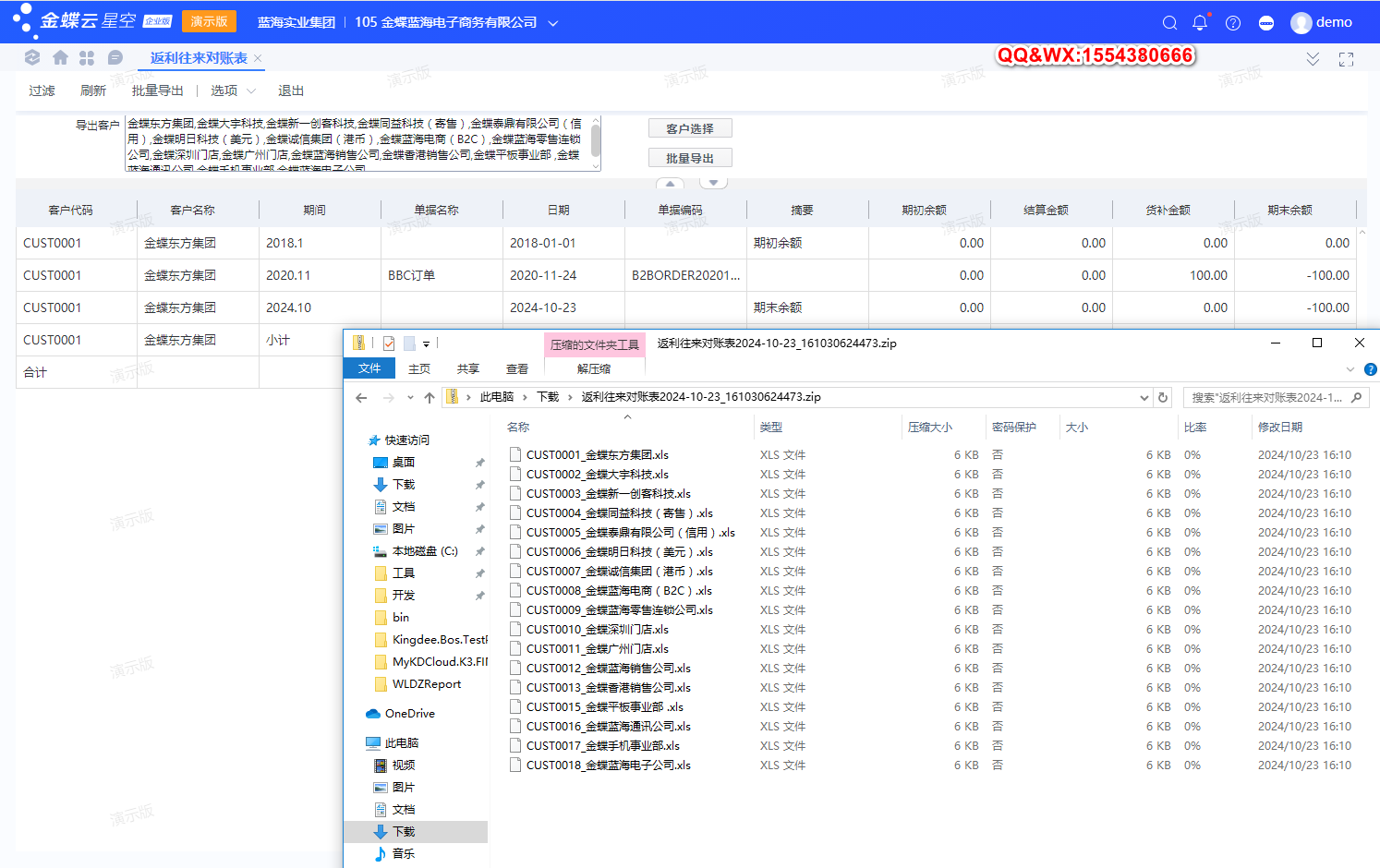
Task: Expand the ribbon chevron in Explorer
Action: click(1350, 369)
